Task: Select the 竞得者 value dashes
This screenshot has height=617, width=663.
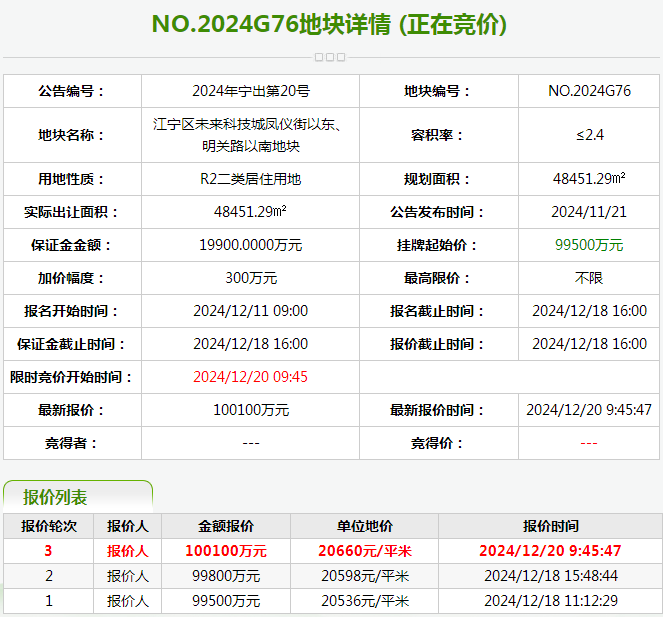Action: pyautogui.click(x=251, y=443)
